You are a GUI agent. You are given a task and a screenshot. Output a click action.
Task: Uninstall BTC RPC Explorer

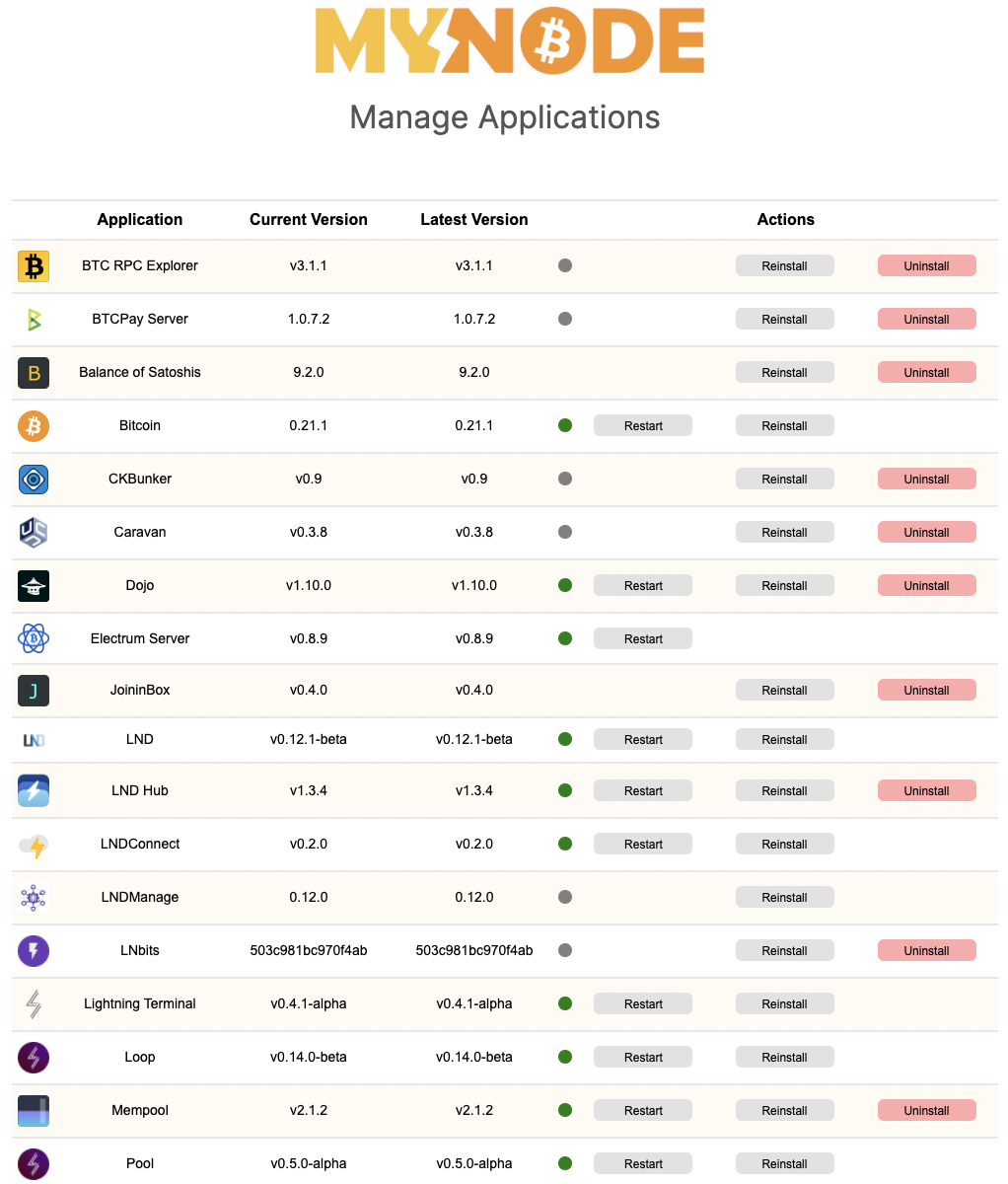[927, 265]
